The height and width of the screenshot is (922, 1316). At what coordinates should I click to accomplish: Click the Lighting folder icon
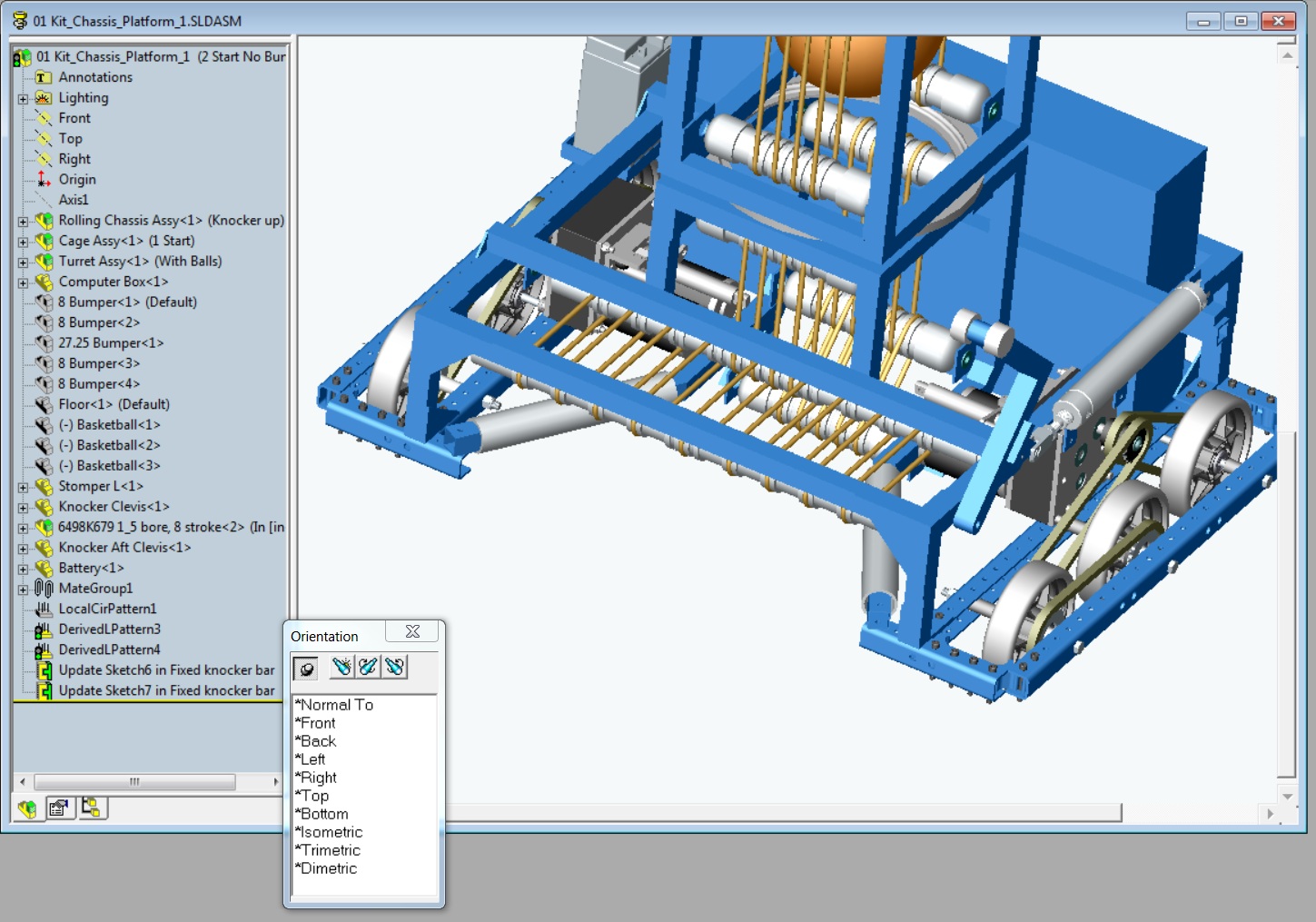coord(43,98)
